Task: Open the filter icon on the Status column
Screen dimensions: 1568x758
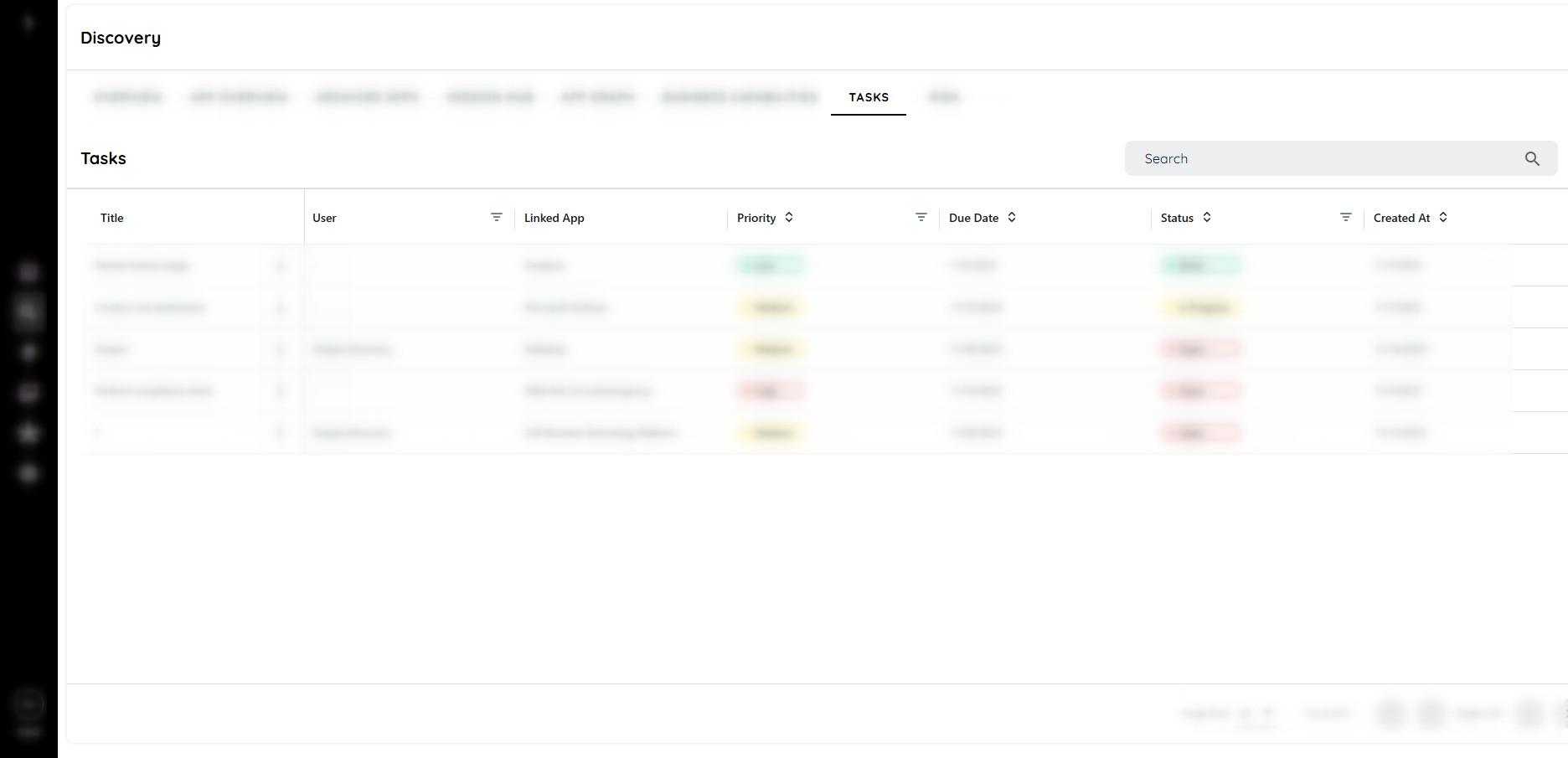Action: 1345,217
